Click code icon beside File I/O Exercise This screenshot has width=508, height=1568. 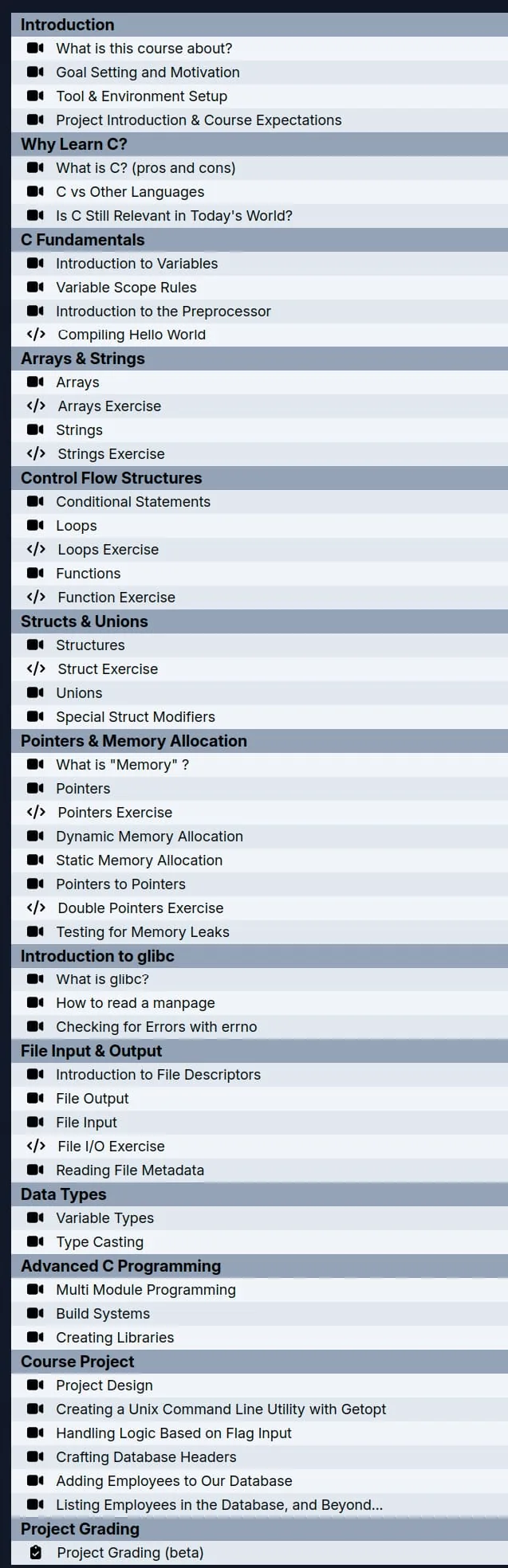(x=36, y=1146)
